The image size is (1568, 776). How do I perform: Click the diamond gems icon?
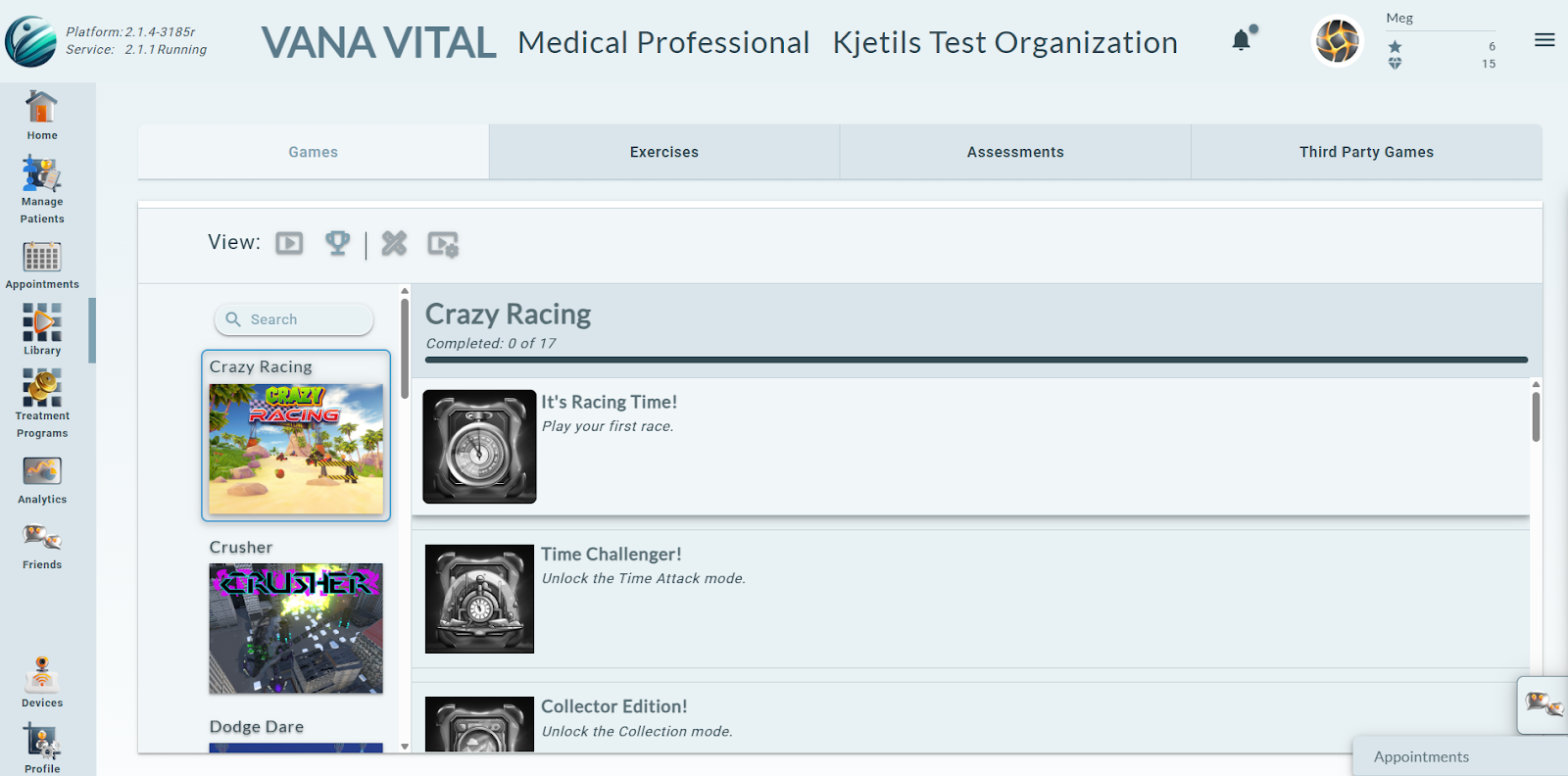click(1395, 64)
